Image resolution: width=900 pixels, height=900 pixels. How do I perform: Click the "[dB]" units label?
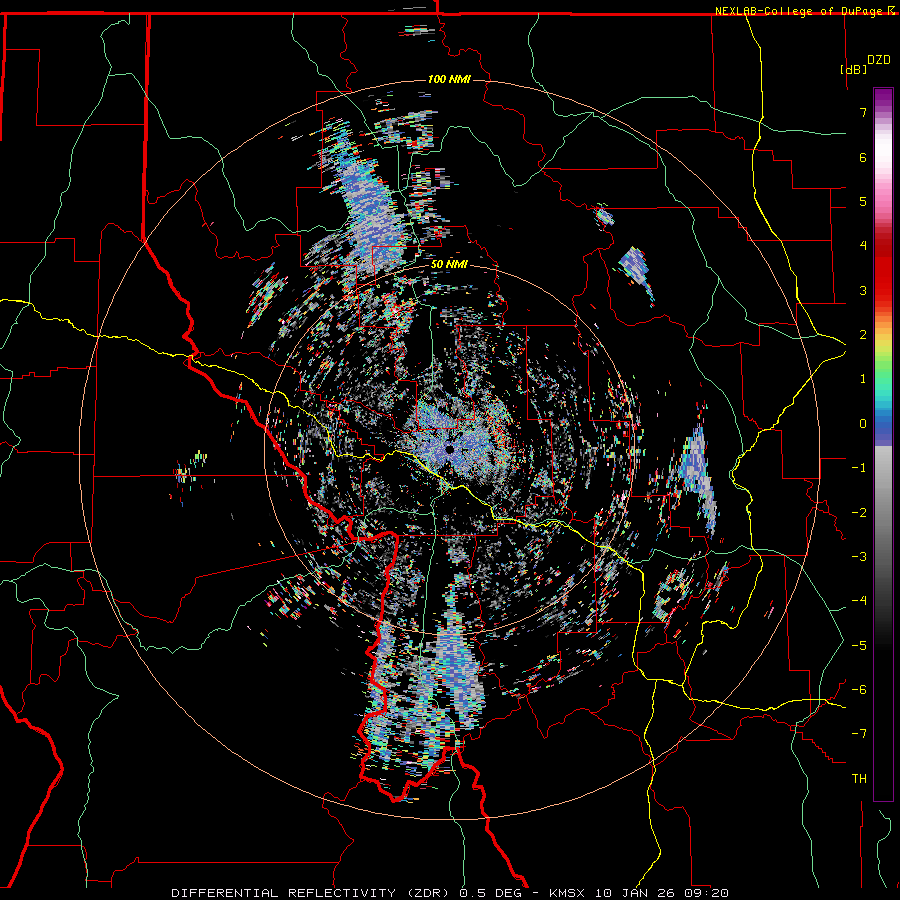(x=853, y=69)
